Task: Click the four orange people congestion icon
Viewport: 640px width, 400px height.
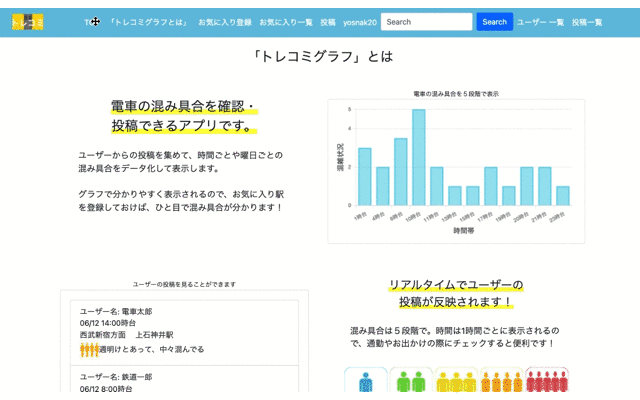Action: pyautogui.click(x=502, y=381)
